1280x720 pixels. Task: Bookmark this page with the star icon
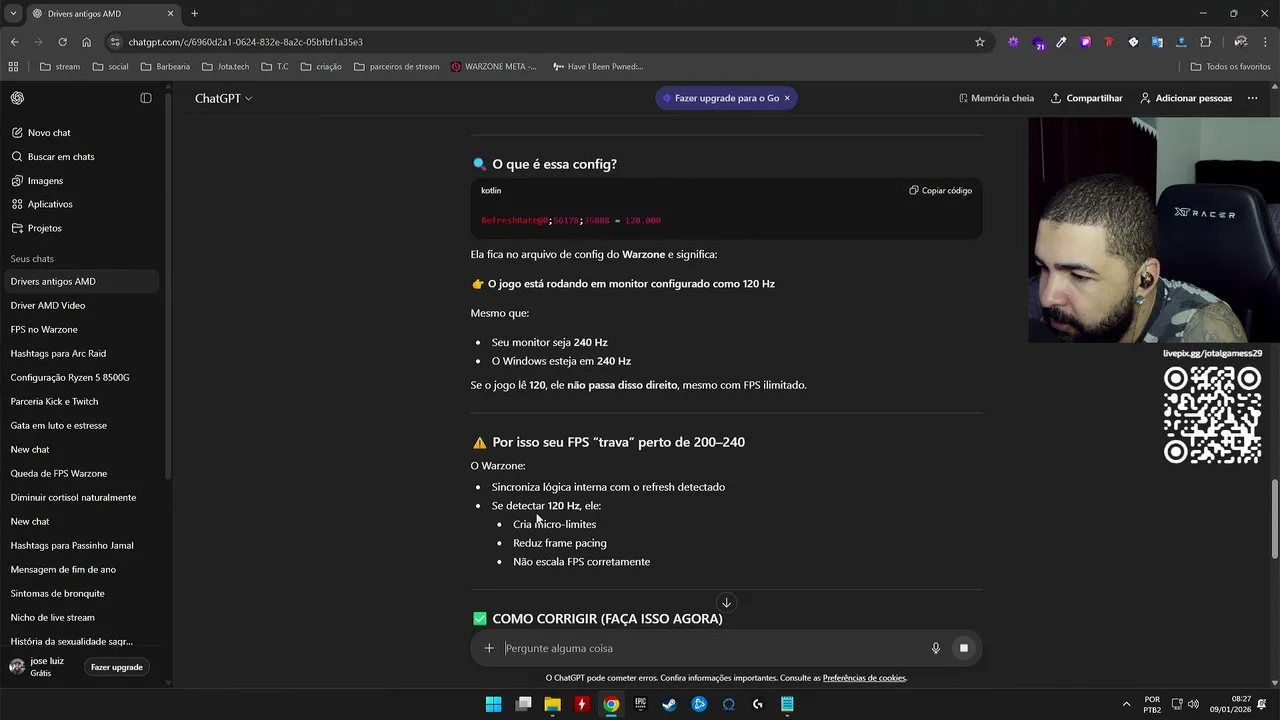pos(980,42)
